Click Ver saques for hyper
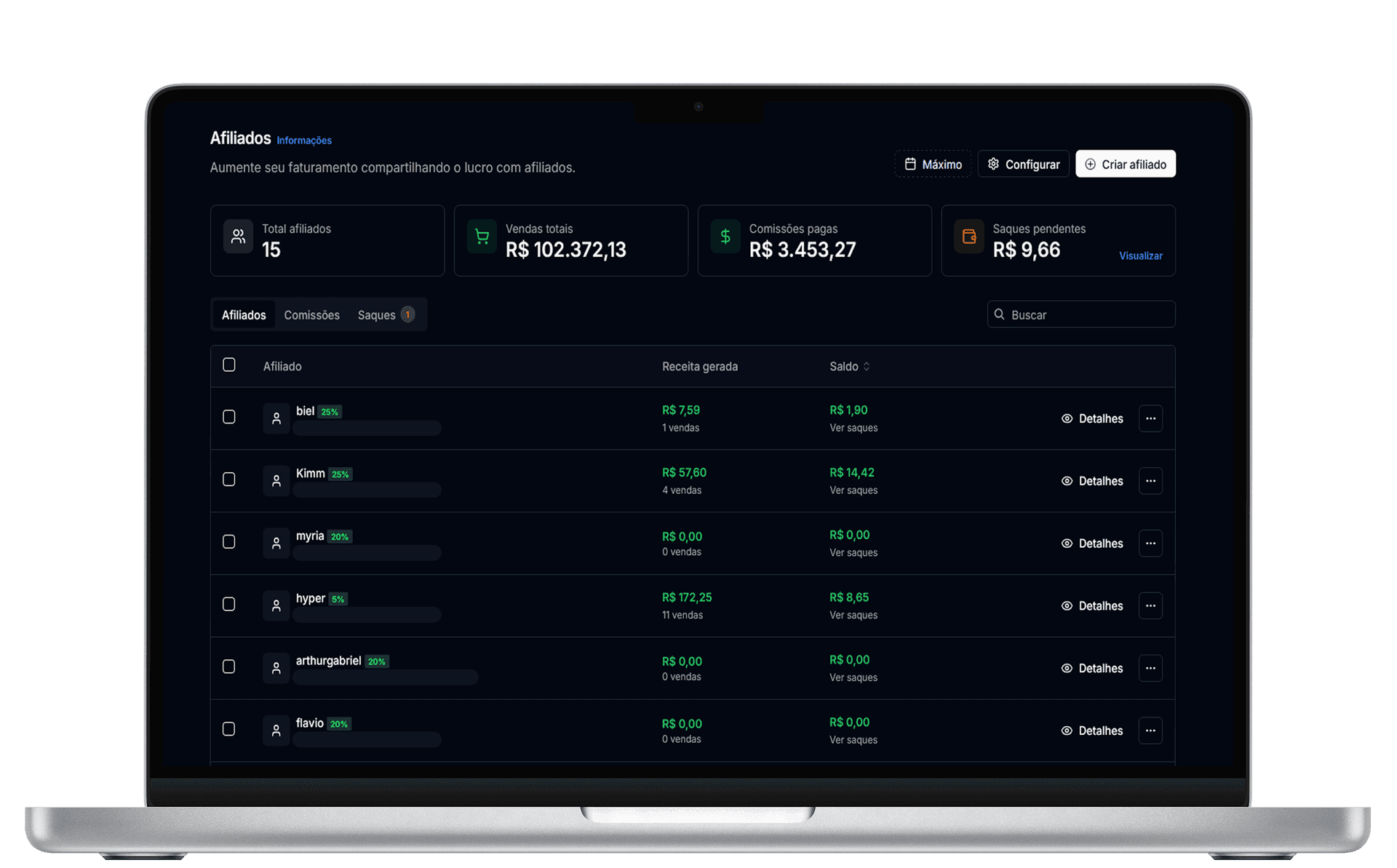The image size is (1397, 868). pos(853,616)
